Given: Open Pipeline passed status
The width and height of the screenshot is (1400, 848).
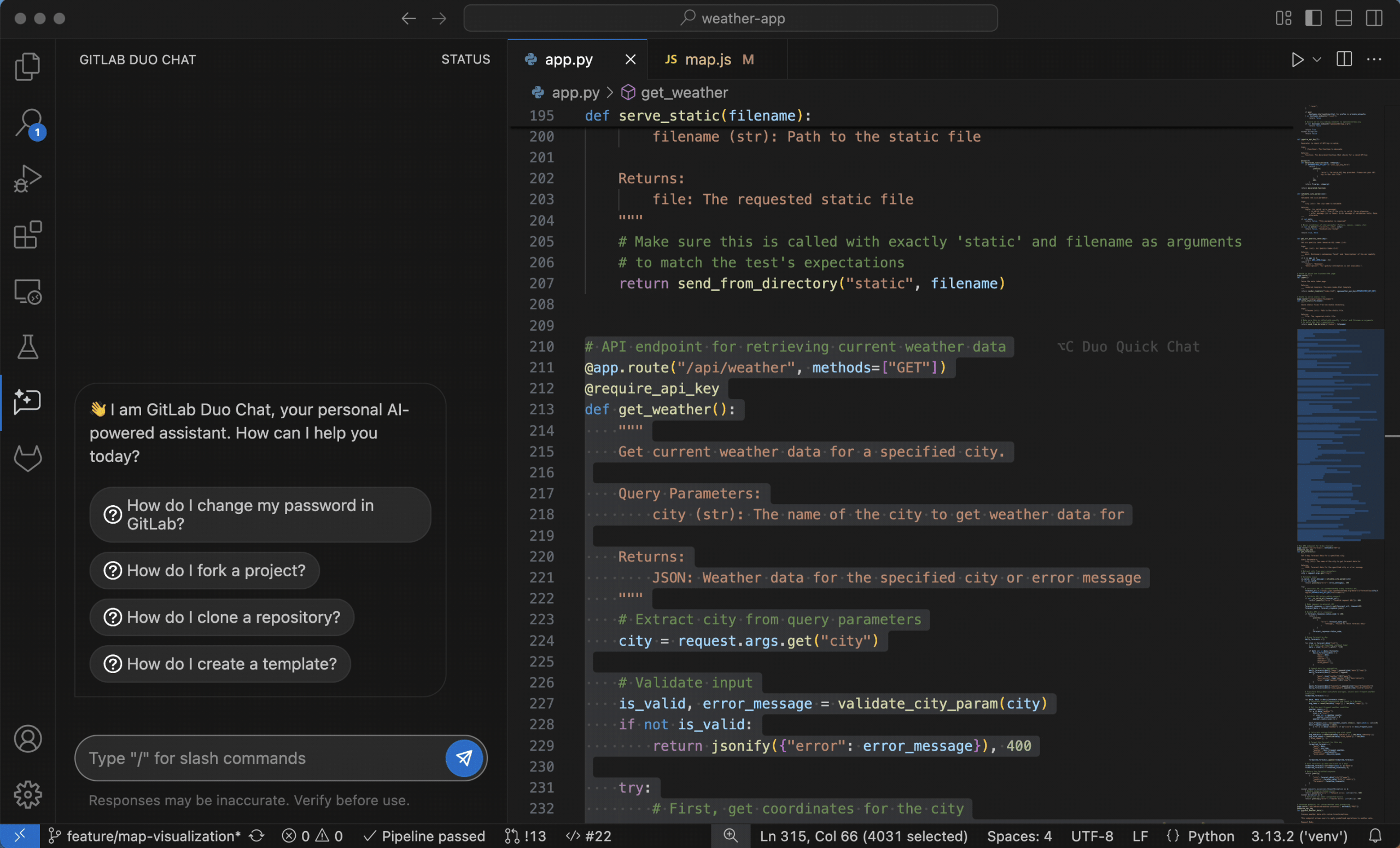Looking at the screenshot, I should pyautogui.click(x=424, y=835).
